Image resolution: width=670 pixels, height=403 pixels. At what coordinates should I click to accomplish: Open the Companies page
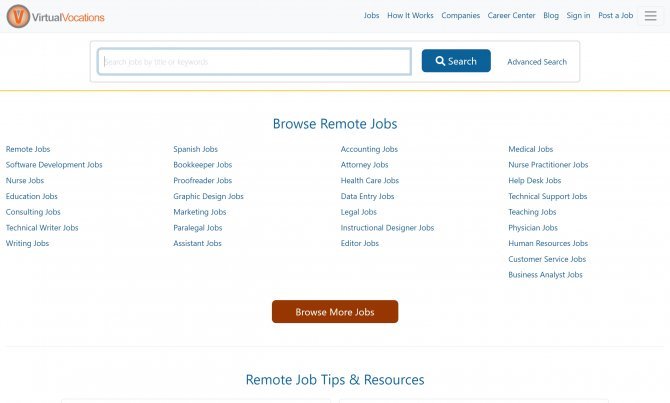460,15
